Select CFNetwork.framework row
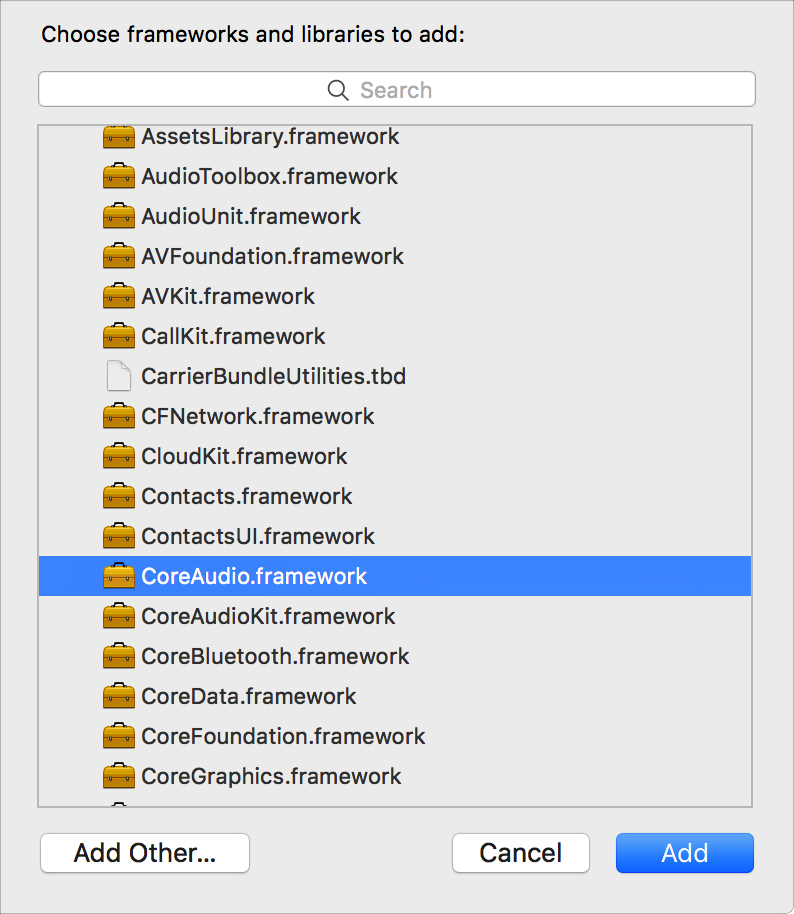The width and height of the screenshot is (794, 914). 258,416
